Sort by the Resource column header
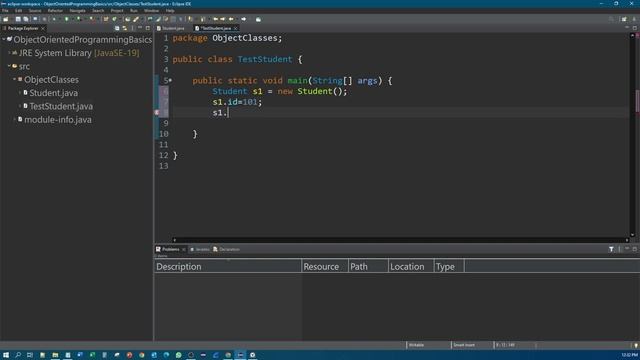 tap(325, 267)
